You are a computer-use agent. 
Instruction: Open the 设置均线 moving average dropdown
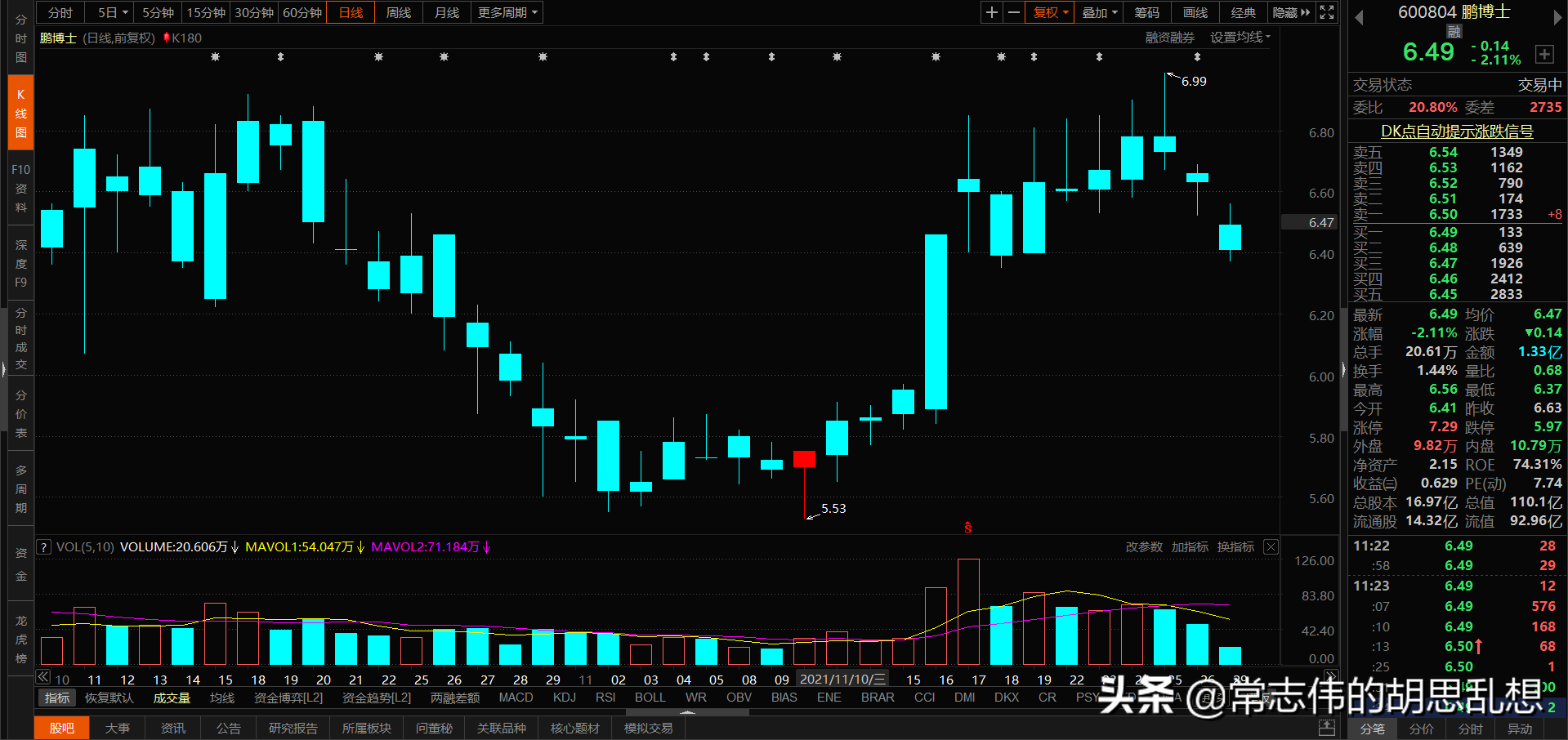click(1239, 37)
